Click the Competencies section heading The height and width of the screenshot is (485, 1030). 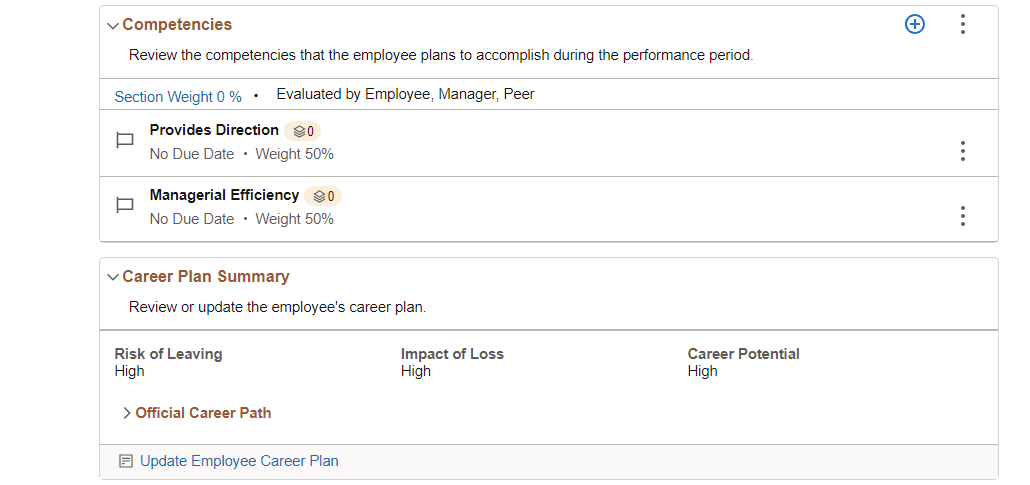click(177, 25)
